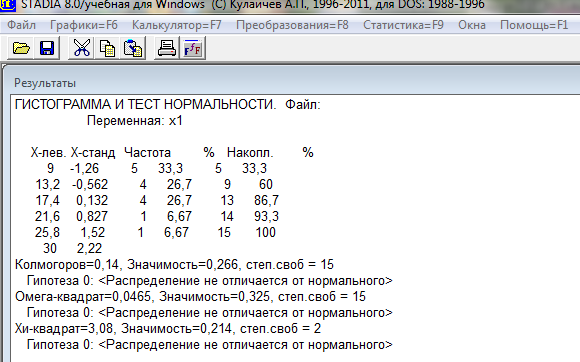Click the Х-лев. column header
Image resolution: width=580 pixels, height=362 pixels.
(48, 152)
